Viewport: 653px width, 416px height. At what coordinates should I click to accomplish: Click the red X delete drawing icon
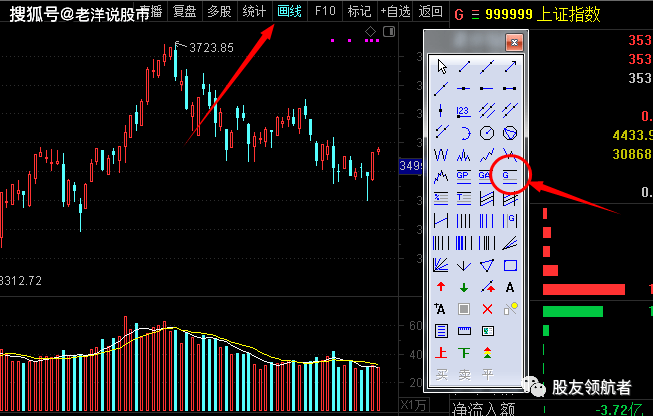(487, 309)
